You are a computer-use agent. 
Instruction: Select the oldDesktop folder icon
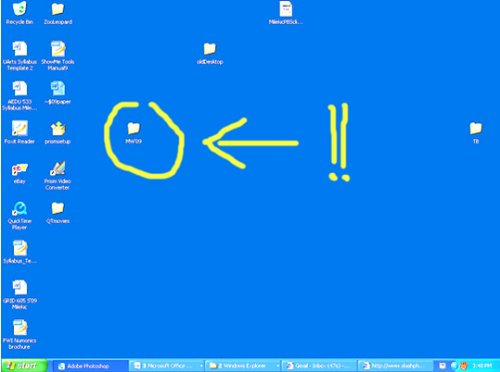click(x=210, y=49)
